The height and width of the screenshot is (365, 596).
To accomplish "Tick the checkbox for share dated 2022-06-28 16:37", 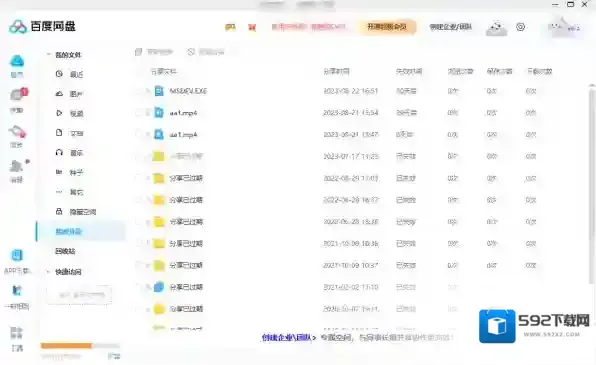I will [139, 200].
